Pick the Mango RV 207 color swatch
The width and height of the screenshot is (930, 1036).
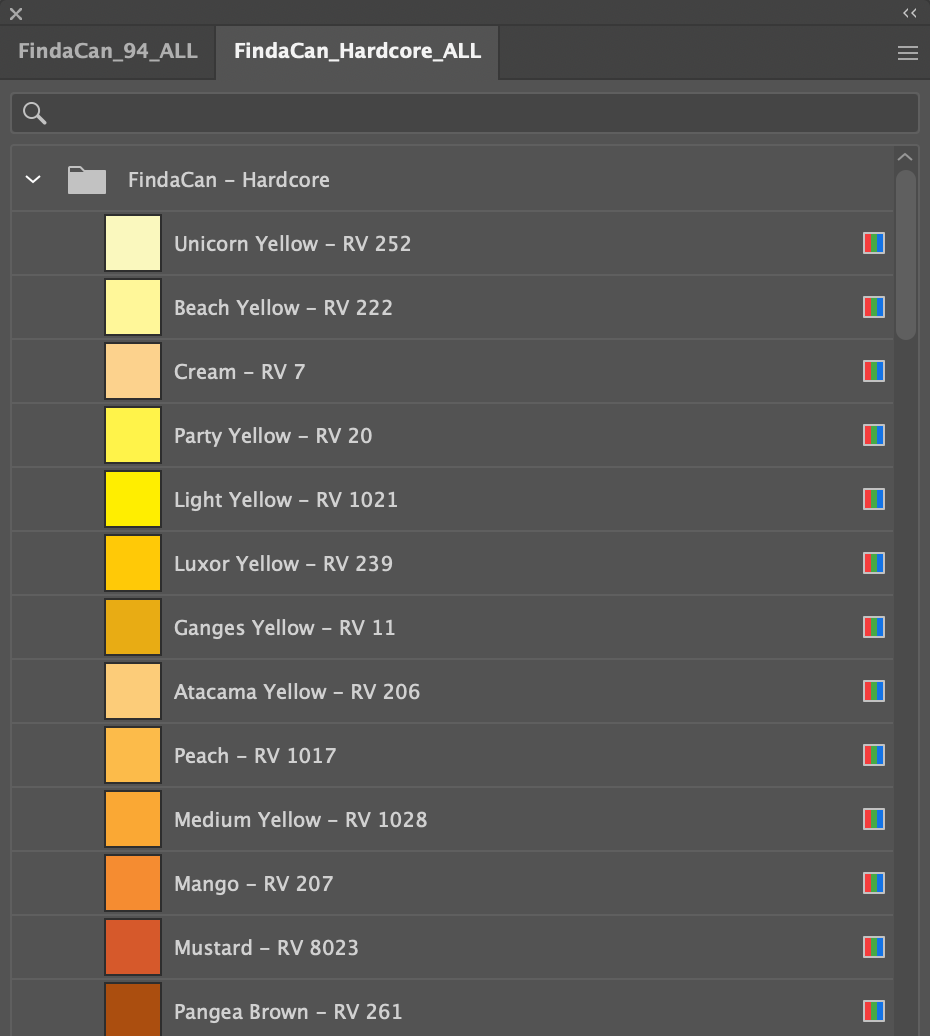point(133,883)
